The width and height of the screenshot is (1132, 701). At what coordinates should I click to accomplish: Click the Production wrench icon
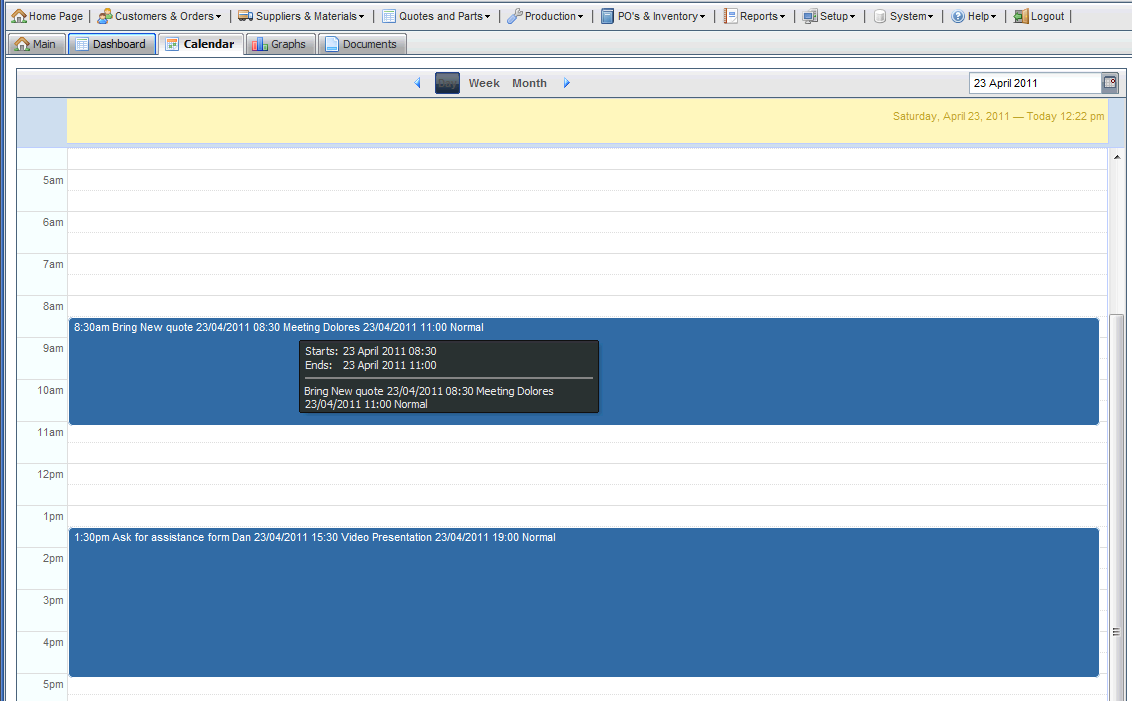(514, 16)
